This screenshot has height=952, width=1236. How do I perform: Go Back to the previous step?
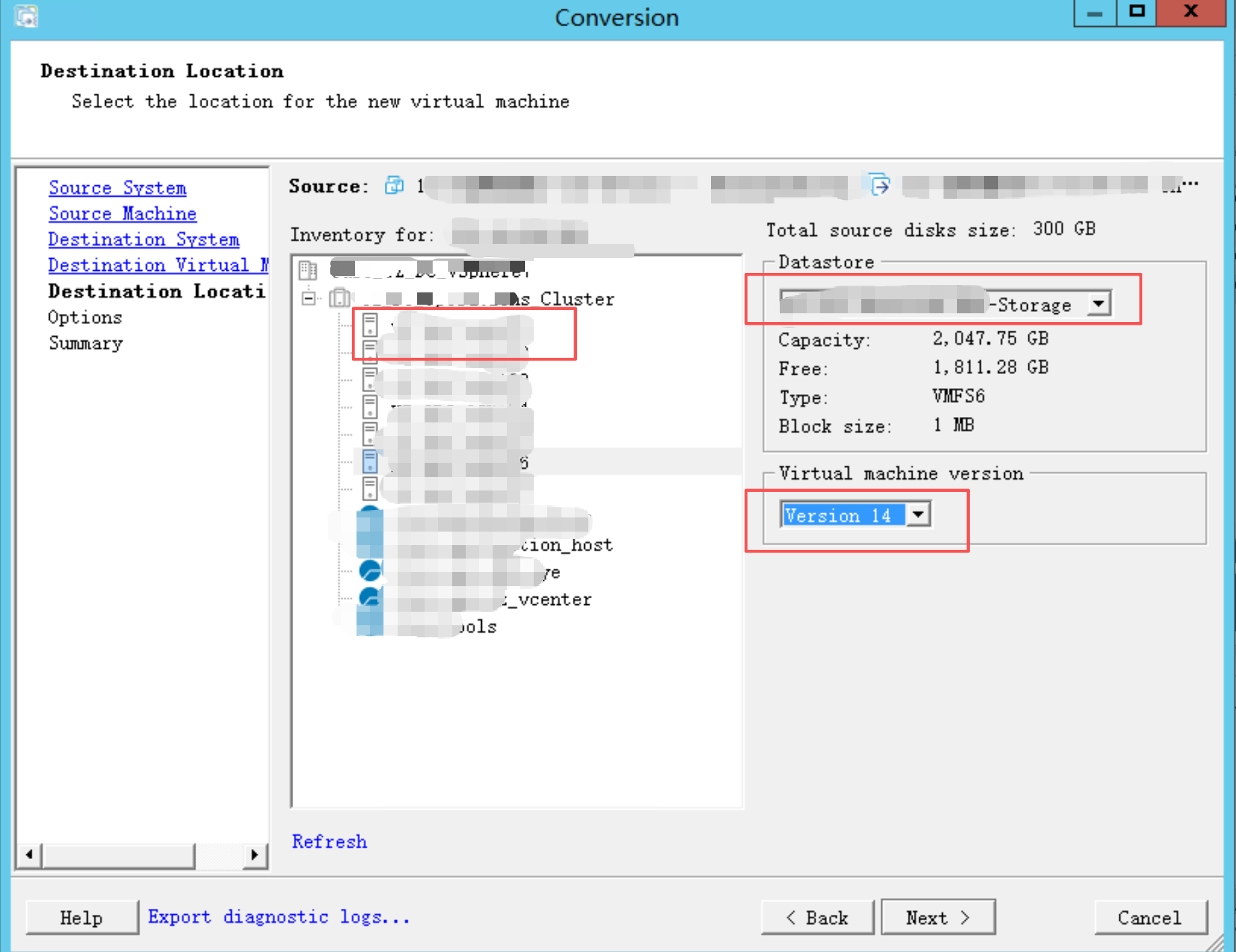[817, 917]
